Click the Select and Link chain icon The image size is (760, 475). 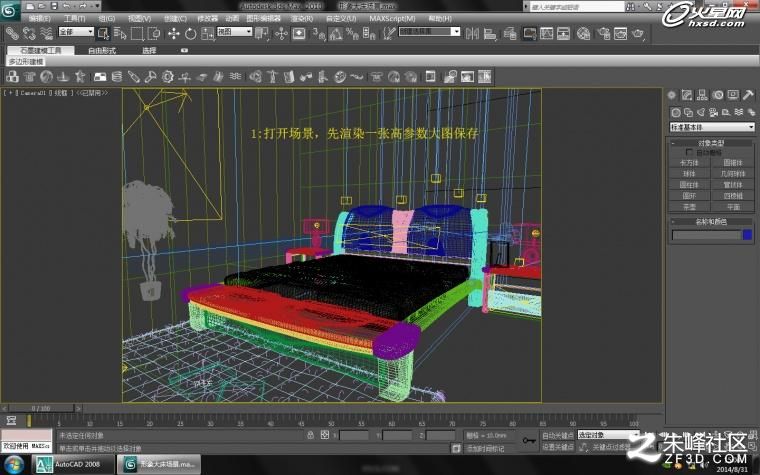point(12,33)
